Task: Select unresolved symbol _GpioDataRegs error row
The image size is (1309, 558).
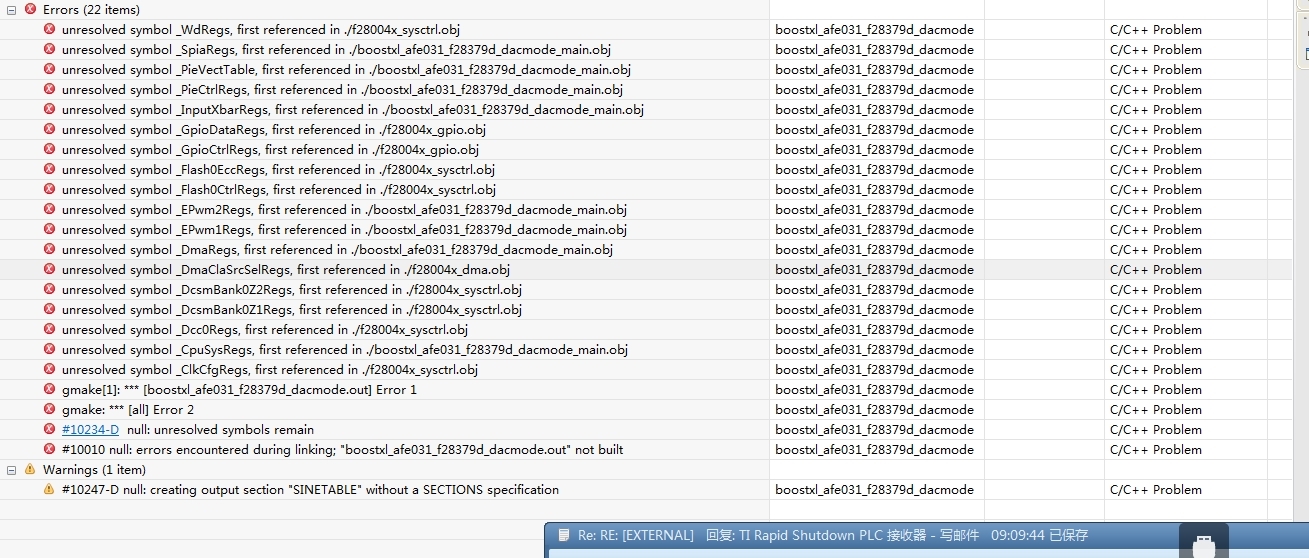Action: [x=654, y=129]
